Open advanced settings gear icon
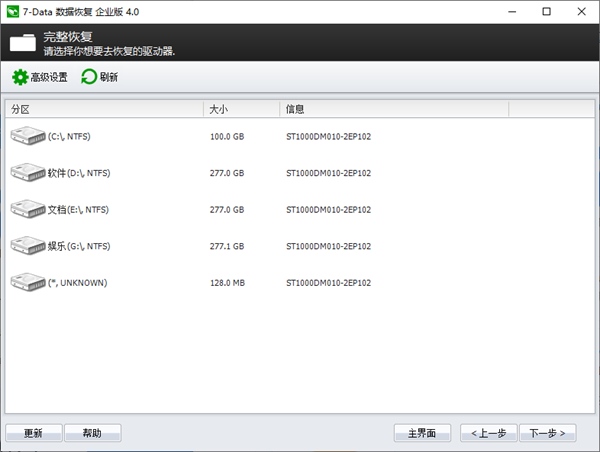600x452 pixels. pyautogui.click(x=20, y=77)
